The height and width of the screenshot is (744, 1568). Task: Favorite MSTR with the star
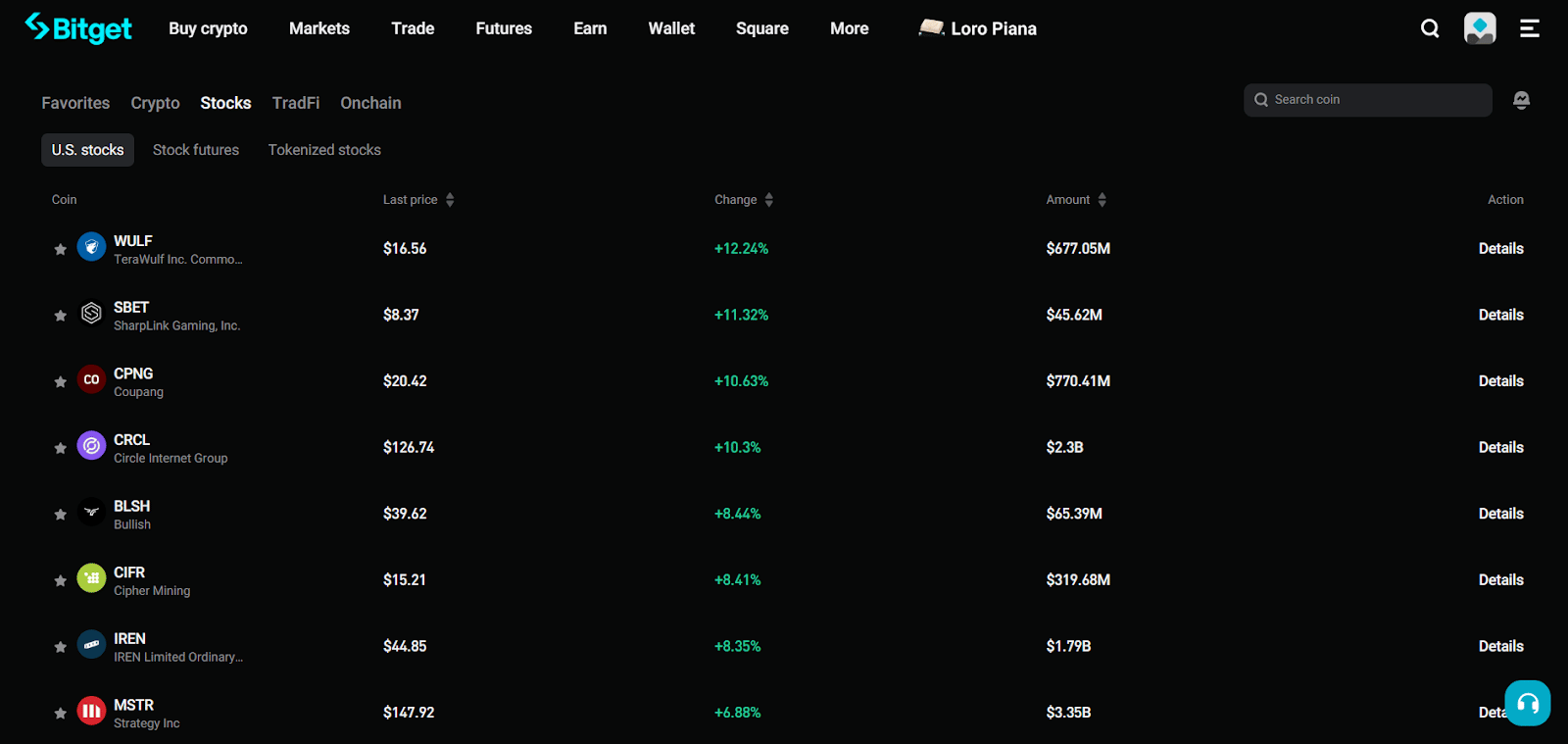click(x=60, y=713)
